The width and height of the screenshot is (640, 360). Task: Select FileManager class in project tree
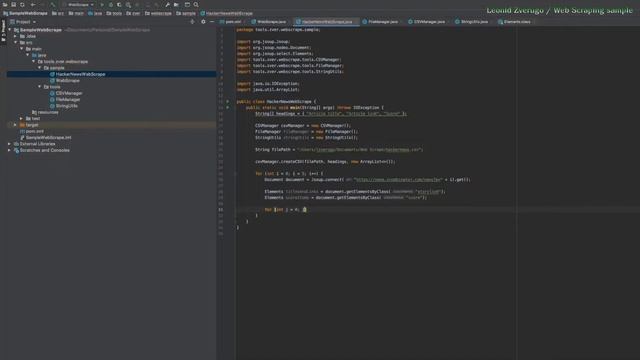68,100
